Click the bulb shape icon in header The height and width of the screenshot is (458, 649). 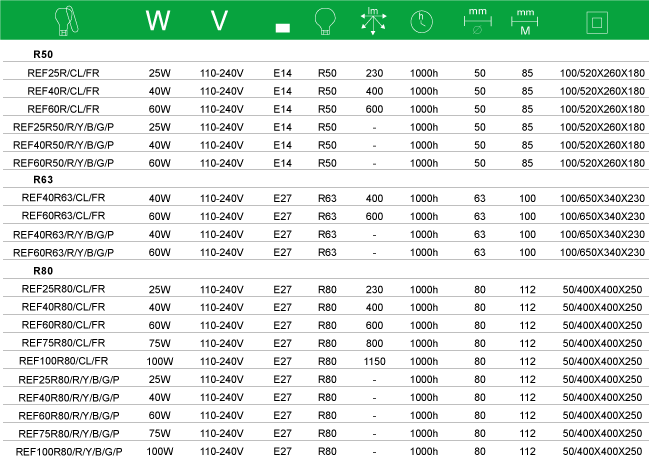point(327,20)
